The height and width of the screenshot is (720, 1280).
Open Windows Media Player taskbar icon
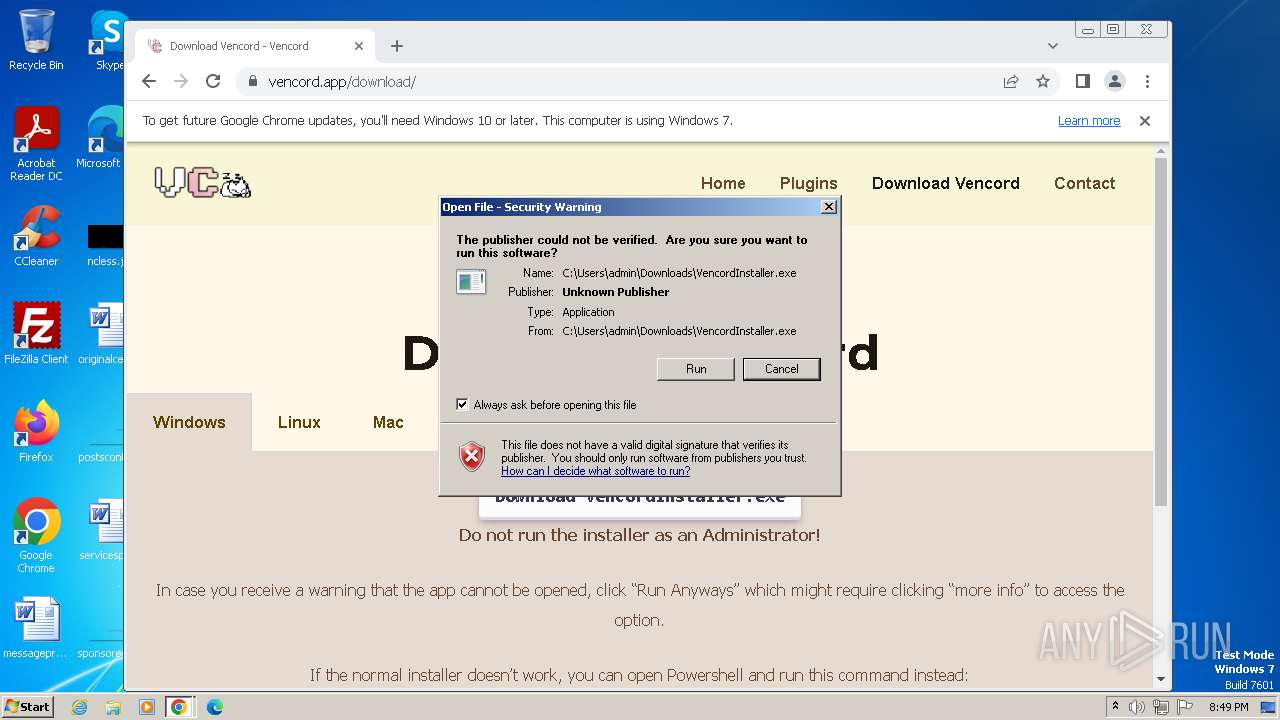tap(146, 707)
